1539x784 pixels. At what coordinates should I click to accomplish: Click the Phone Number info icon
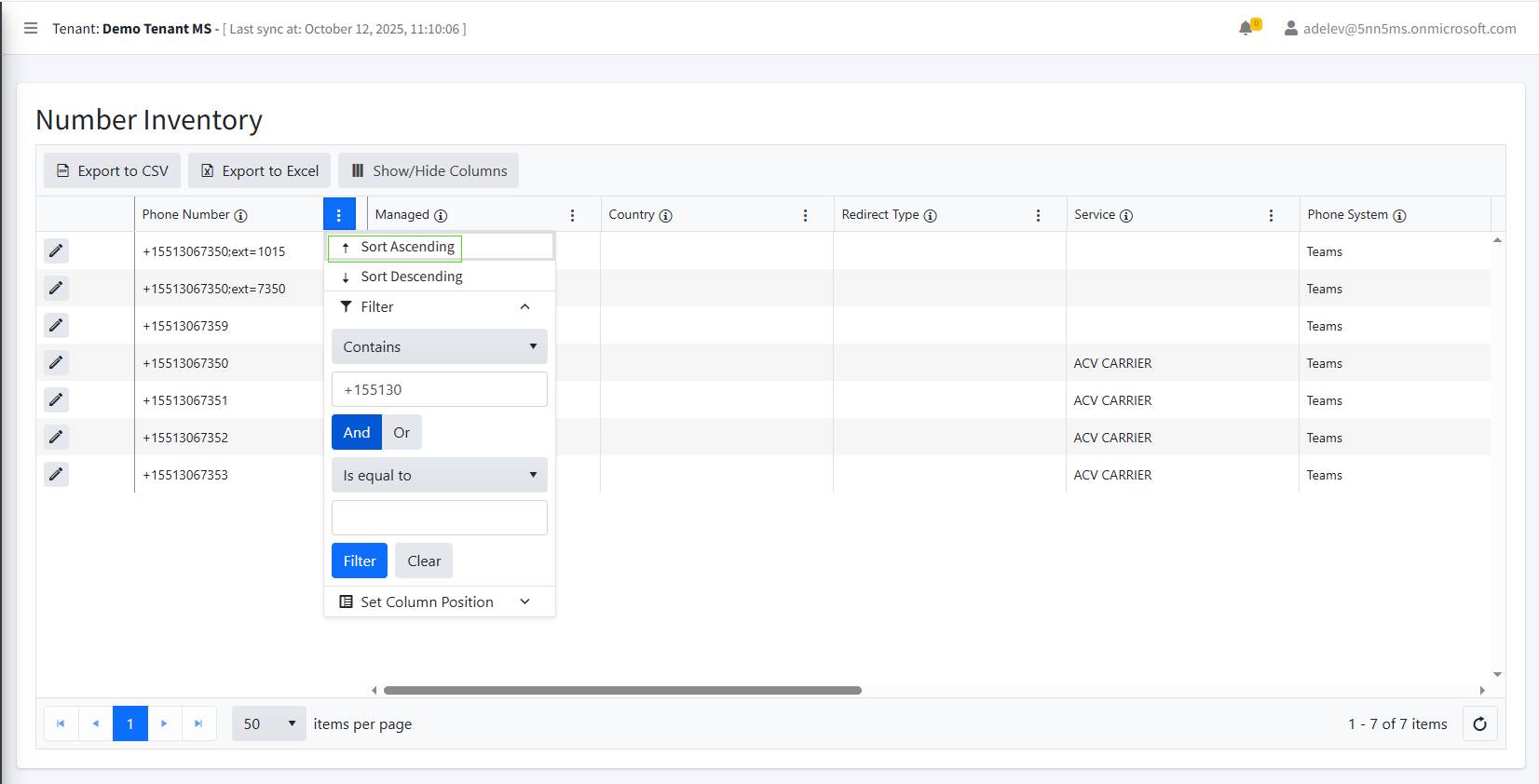(x=240, y=215)
